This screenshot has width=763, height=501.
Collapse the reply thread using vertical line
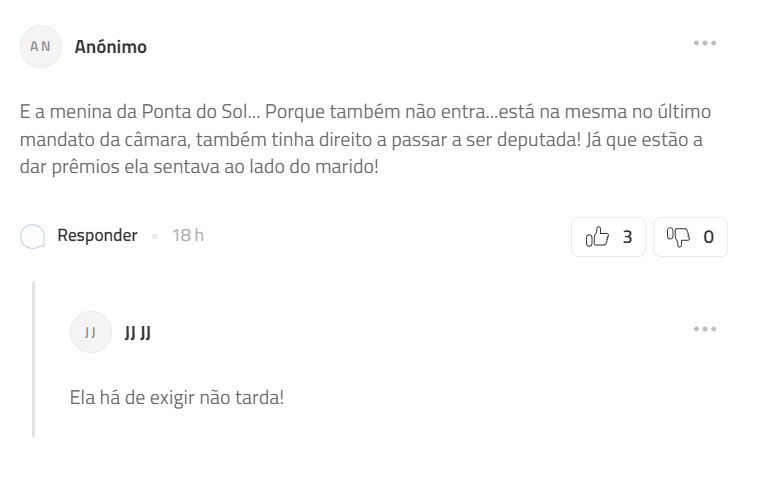[x=34, y=360]
